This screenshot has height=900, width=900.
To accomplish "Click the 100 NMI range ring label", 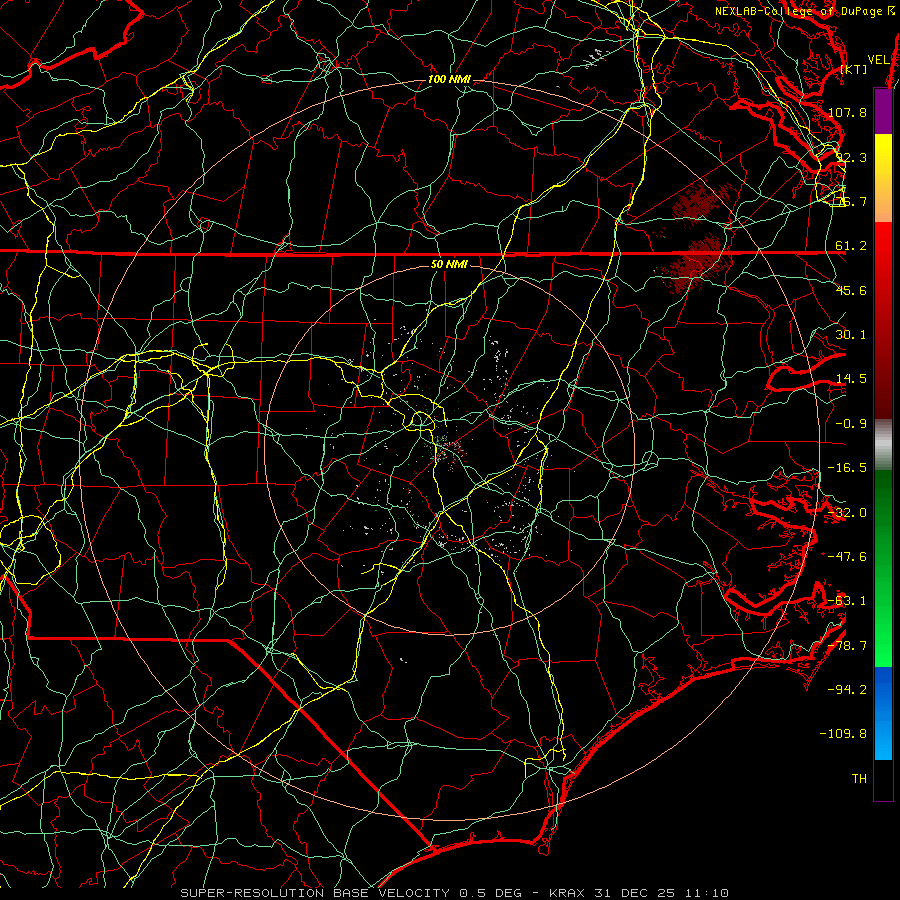I will (449, 79).
